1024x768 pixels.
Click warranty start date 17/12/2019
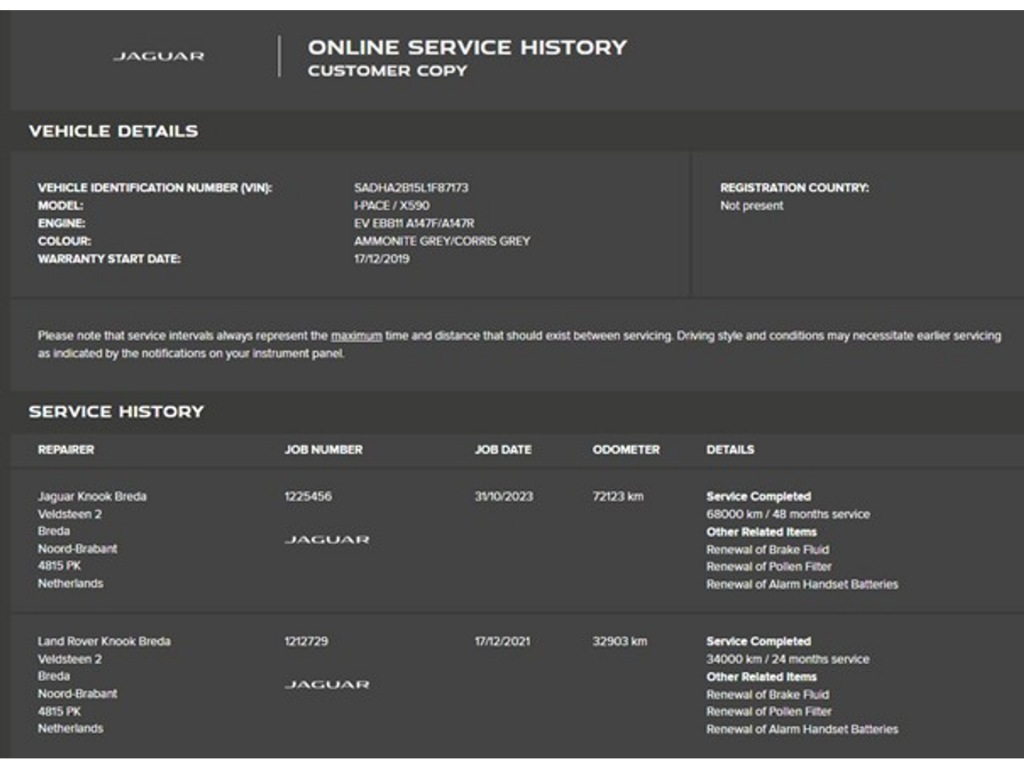pyautogui.click(x=381, y=259)
